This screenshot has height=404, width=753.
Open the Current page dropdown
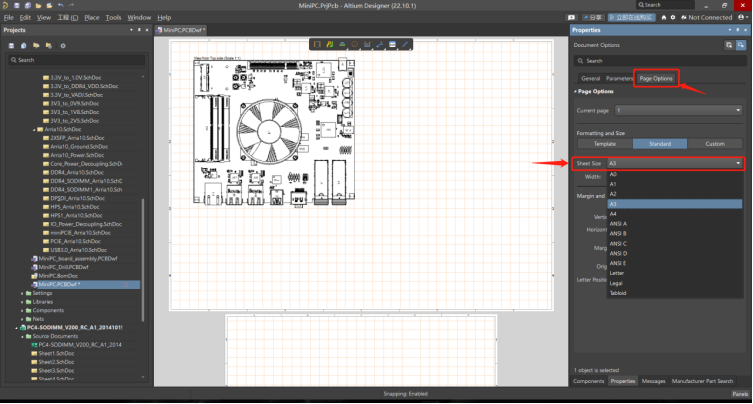(x=680, y=110)
